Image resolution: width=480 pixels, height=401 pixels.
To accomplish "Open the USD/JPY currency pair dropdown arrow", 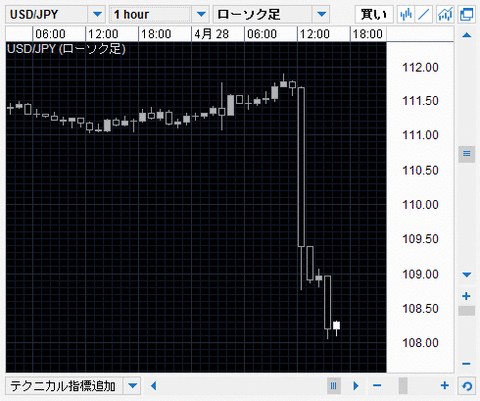I will click(97, 14).
